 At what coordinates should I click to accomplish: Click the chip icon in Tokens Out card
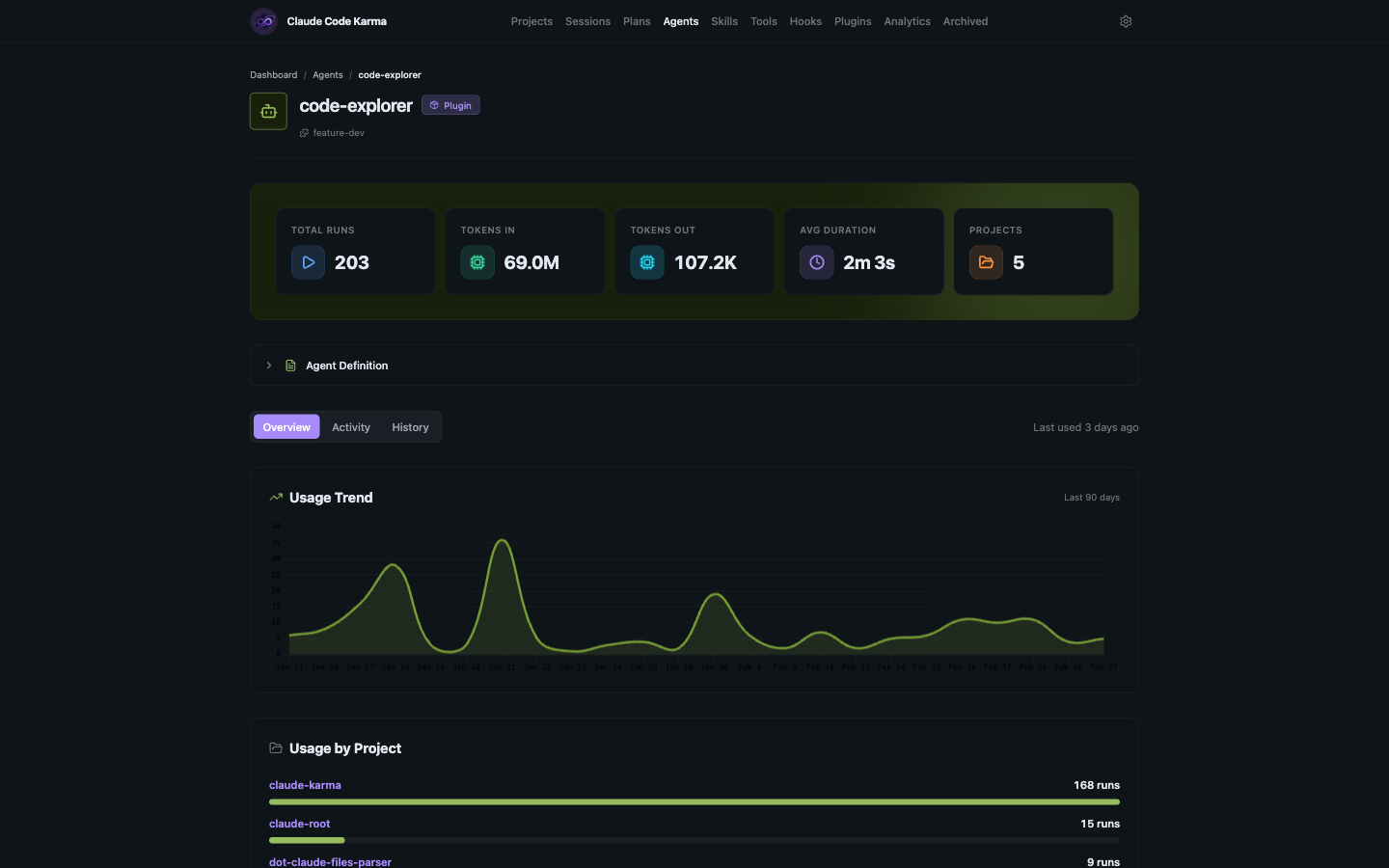[x=647, y=262]
